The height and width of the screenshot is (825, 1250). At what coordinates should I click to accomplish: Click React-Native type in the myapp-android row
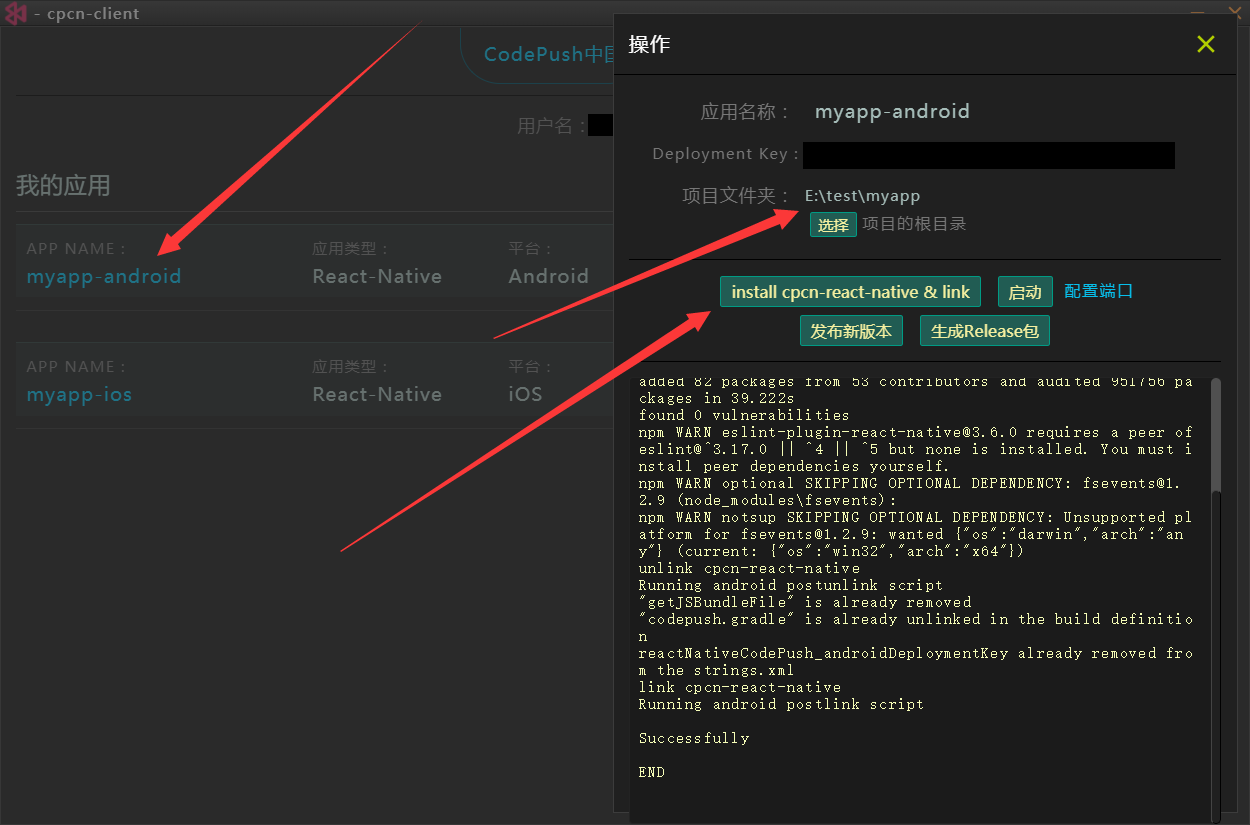(377, 277)
